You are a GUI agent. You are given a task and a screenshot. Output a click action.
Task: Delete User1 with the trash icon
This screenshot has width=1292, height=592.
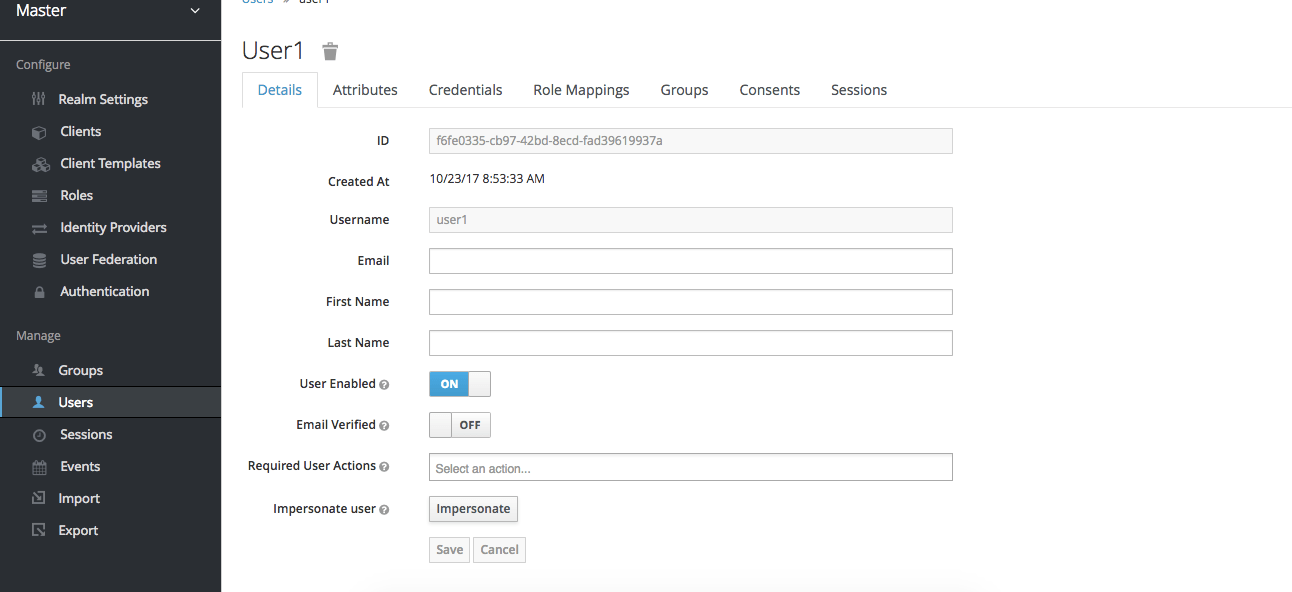click(330, 51)
